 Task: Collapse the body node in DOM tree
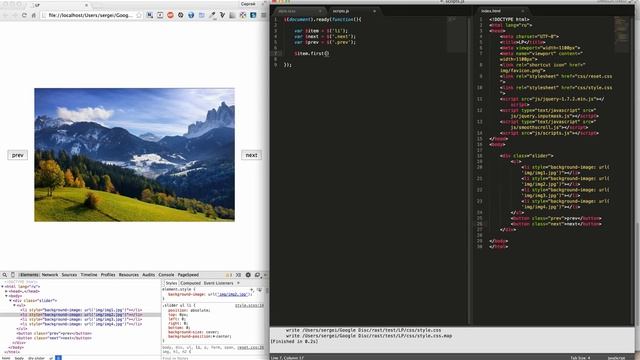tap(7, 296)
